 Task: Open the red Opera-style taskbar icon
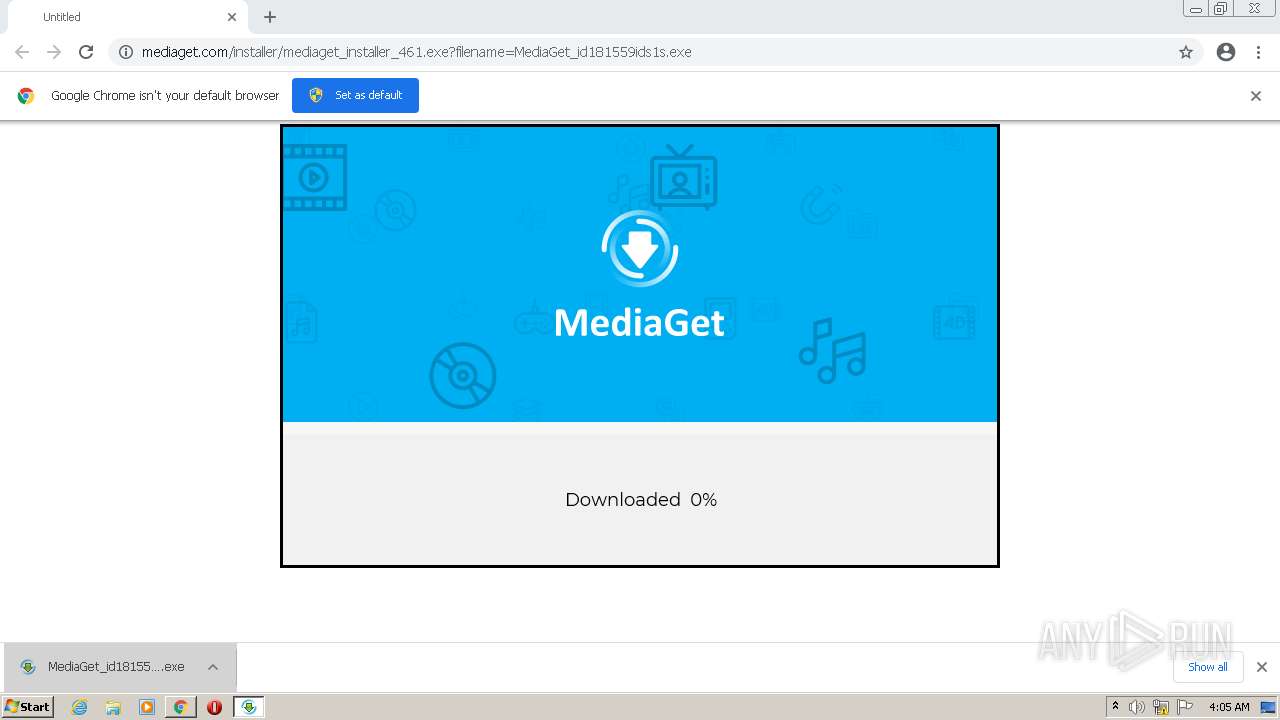point(214,707)
